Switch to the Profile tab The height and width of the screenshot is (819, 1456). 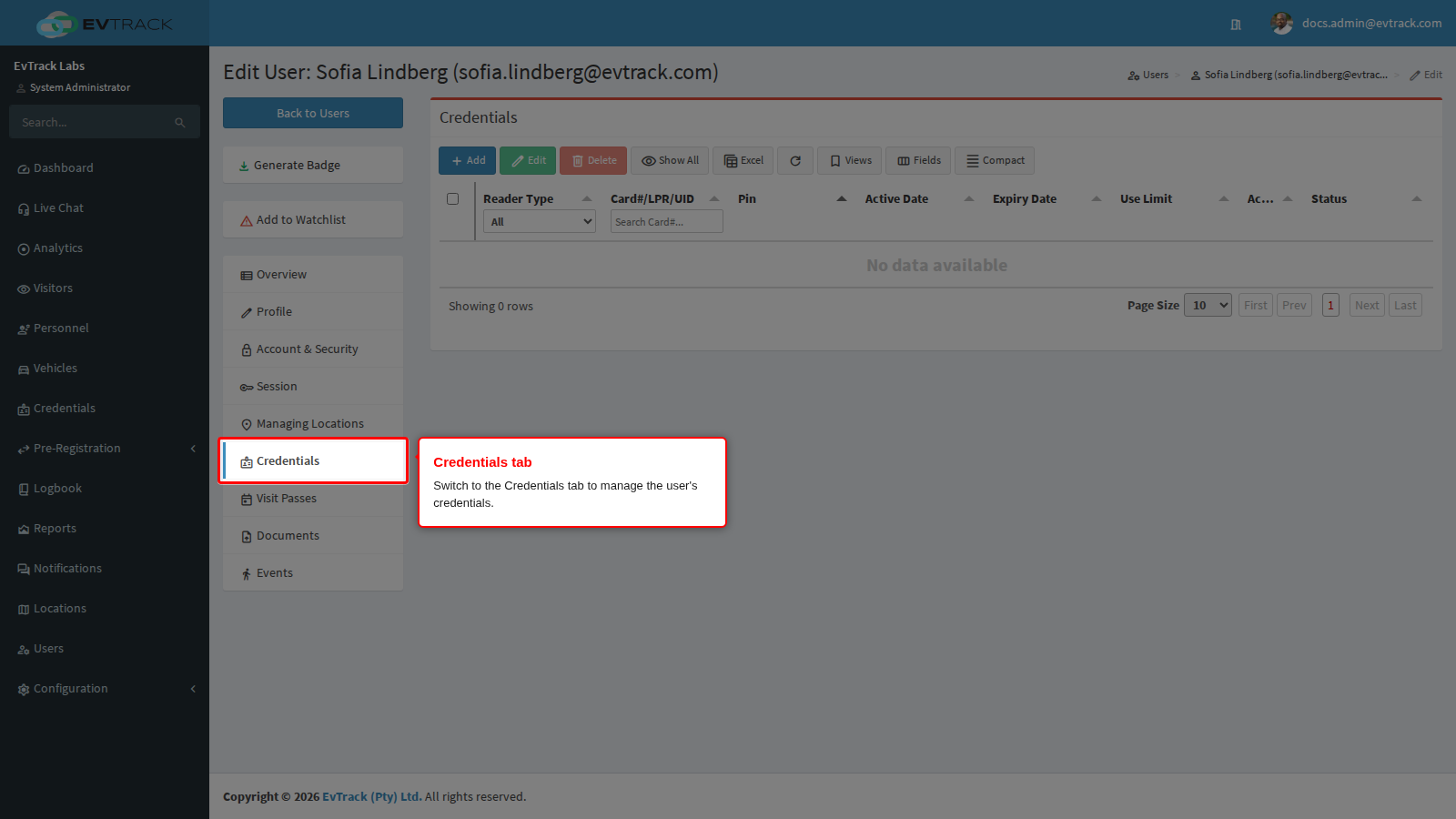pyautogui.click(x=313, y=312)
